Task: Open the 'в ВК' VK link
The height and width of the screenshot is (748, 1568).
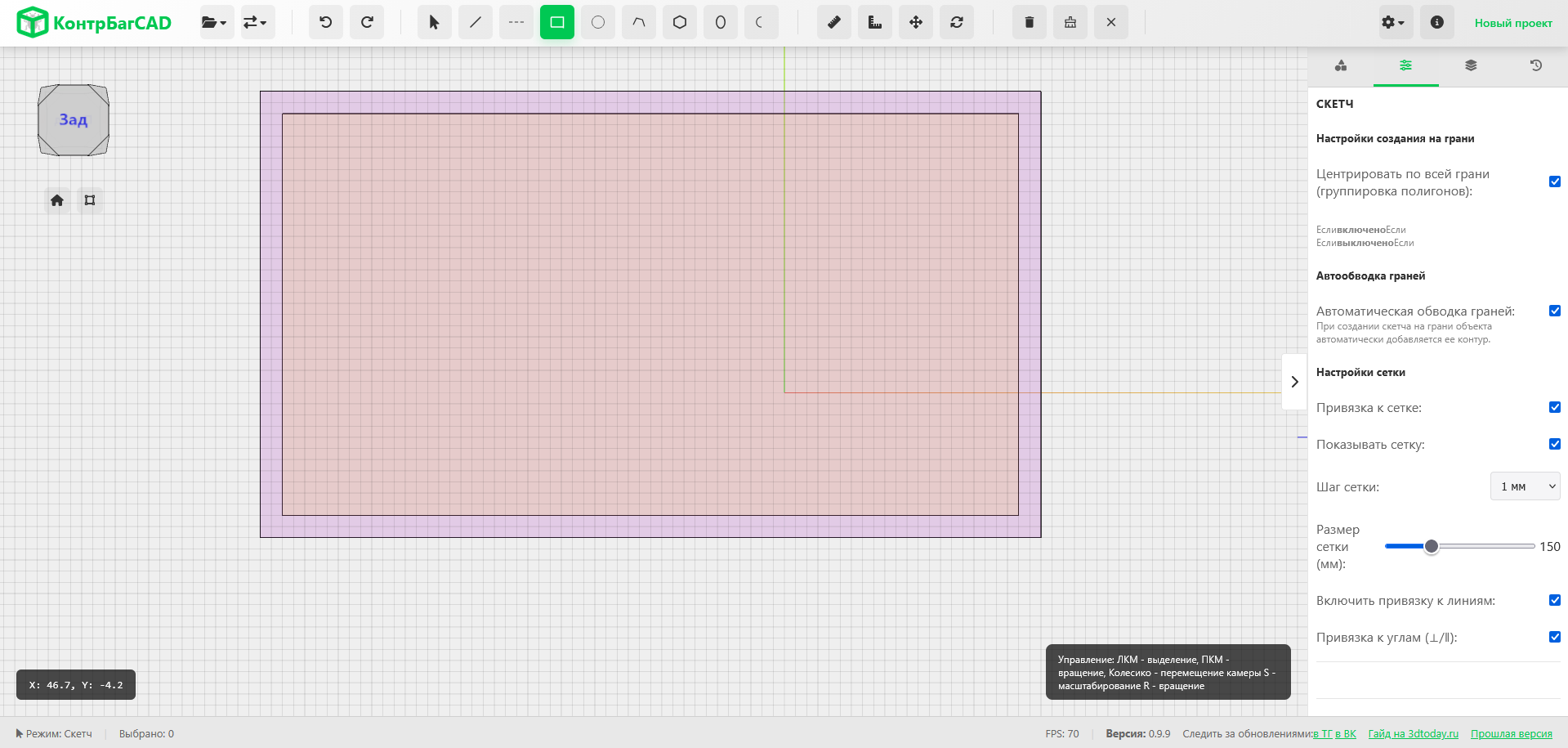Action: coord(1346,734)
